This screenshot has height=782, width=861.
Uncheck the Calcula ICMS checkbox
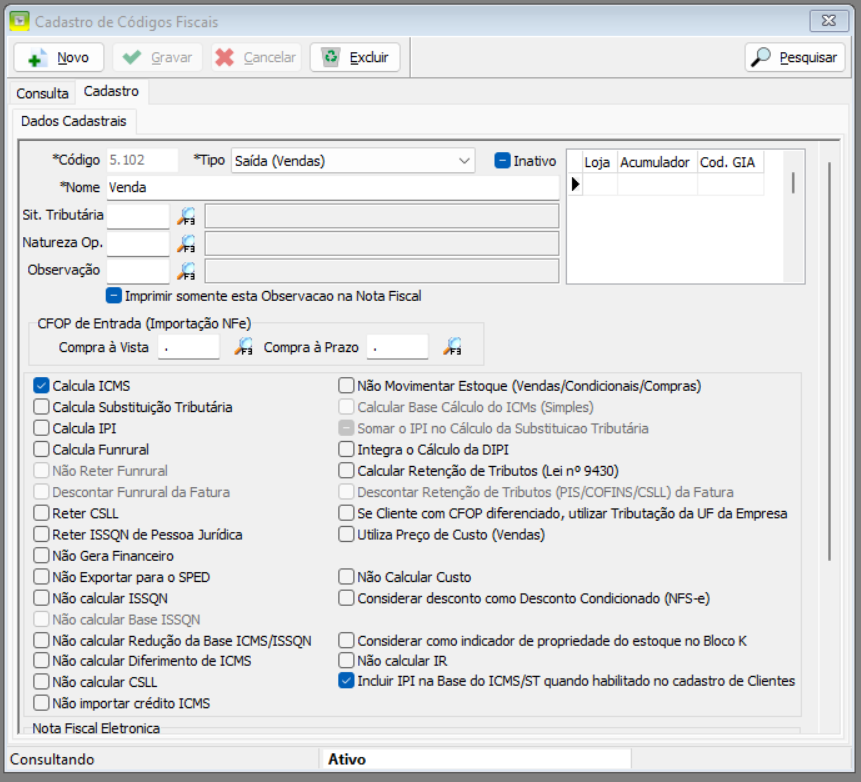pos(41,386)
